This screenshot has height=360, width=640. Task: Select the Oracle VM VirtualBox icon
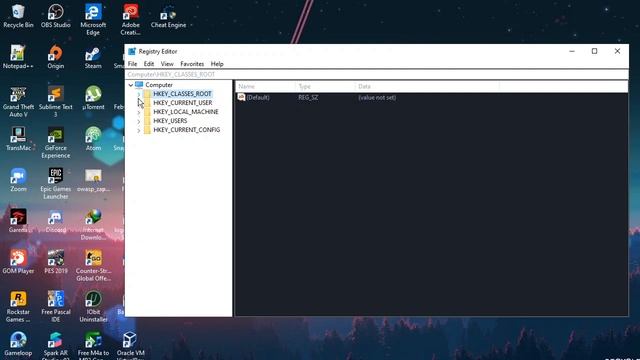click(x=131, y=345)
